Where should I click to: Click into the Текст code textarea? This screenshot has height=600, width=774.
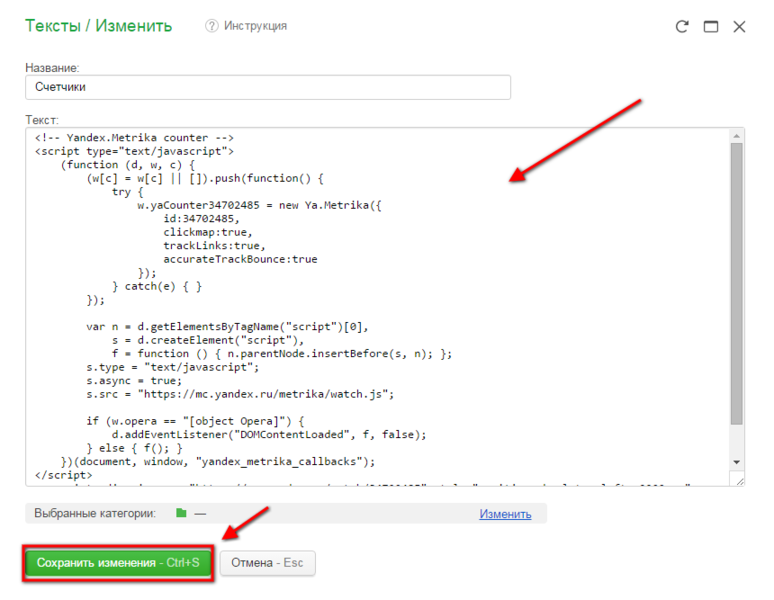[x=378, y=306]
